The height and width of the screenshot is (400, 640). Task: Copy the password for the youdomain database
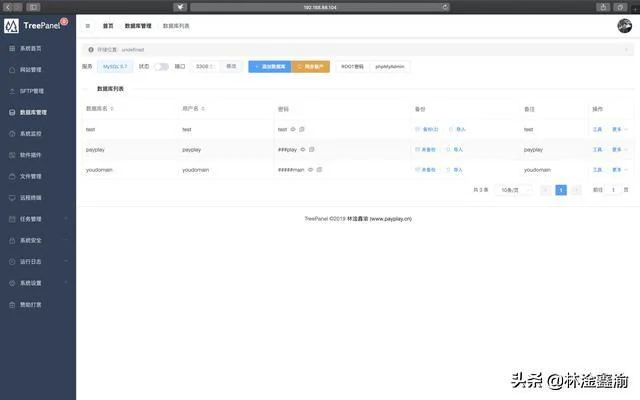click(x=320, y=170)
